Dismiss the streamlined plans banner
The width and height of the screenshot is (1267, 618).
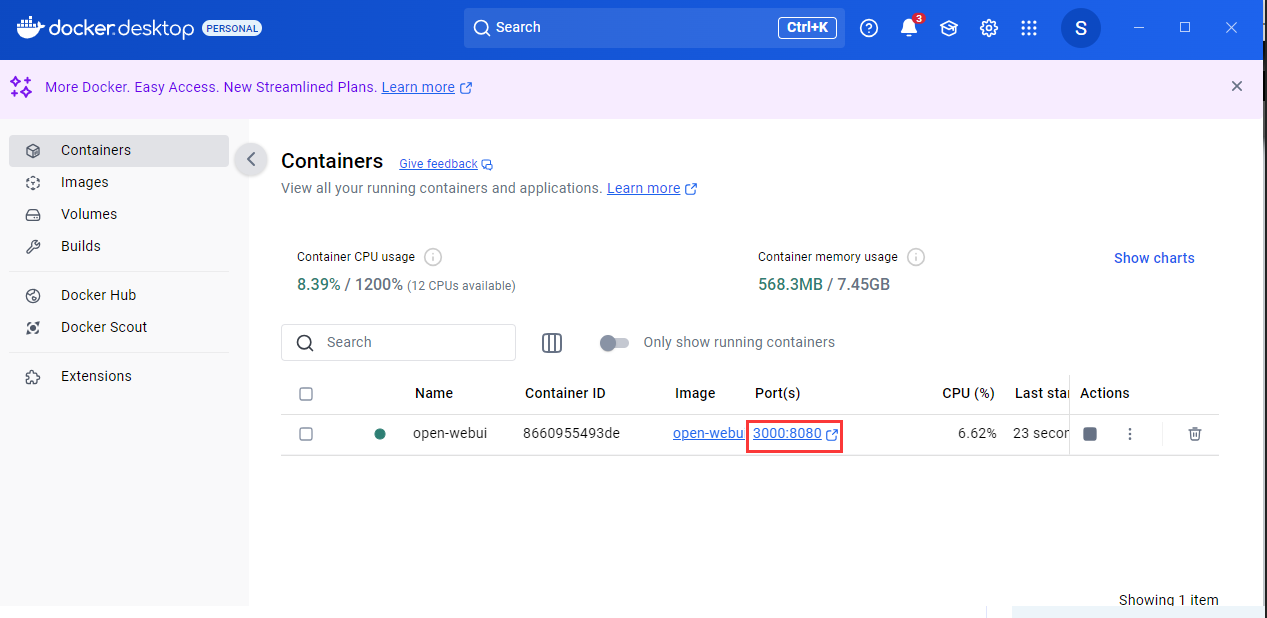(x=1237, y=86)
